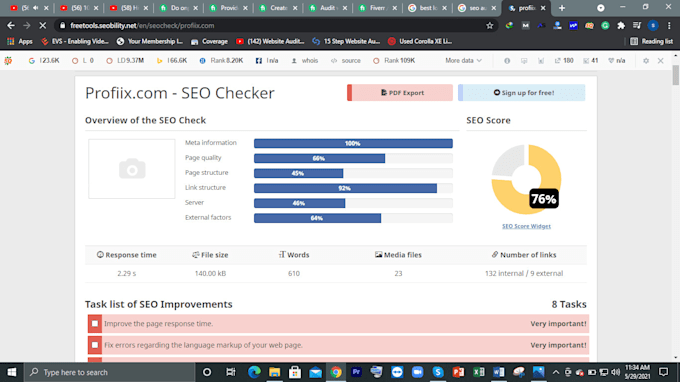Open Excel from taskbar
Screen dimensions: 680x382
(479, 372)
